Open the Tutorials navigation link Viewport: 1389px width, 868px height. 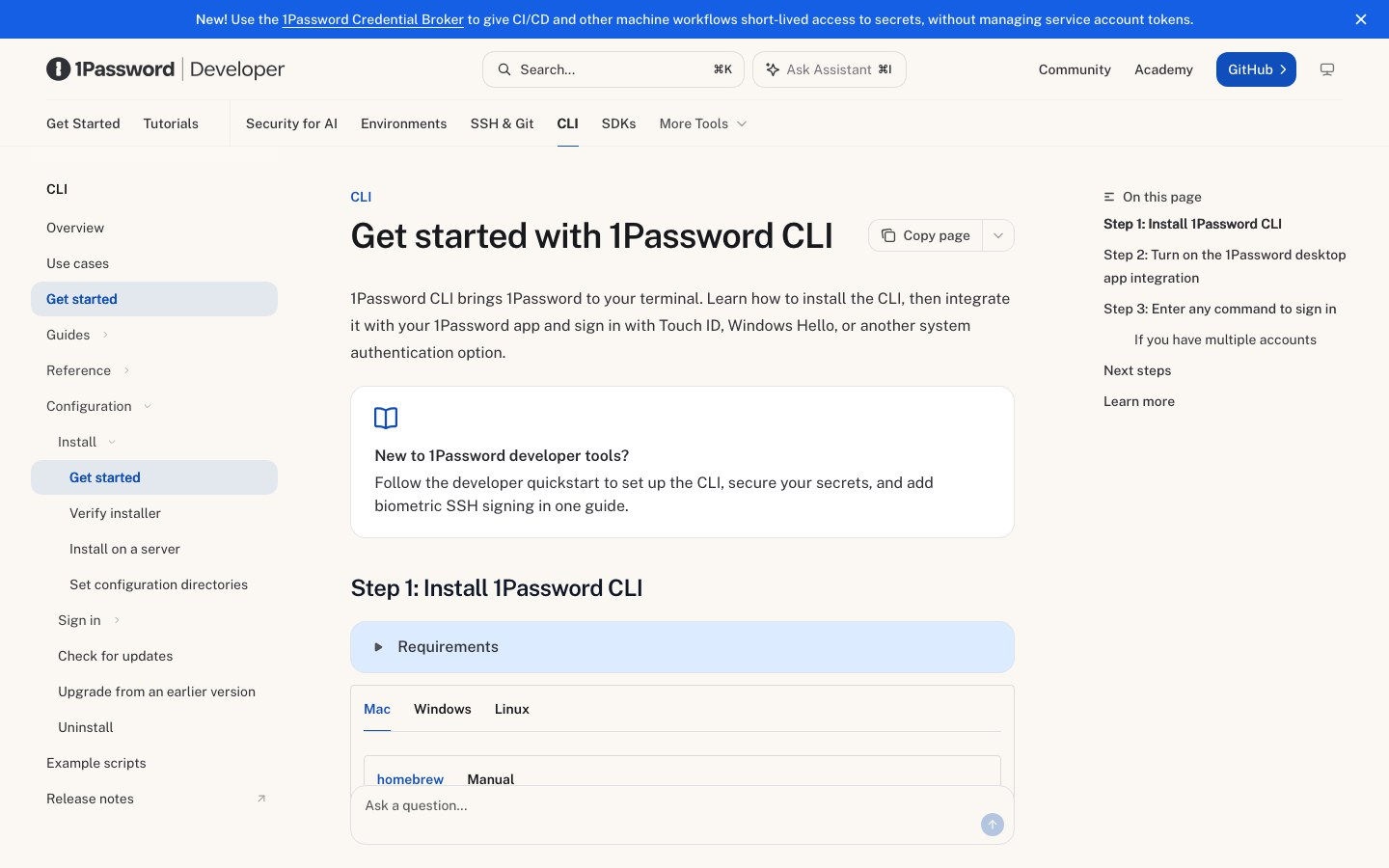coord(171,123)
